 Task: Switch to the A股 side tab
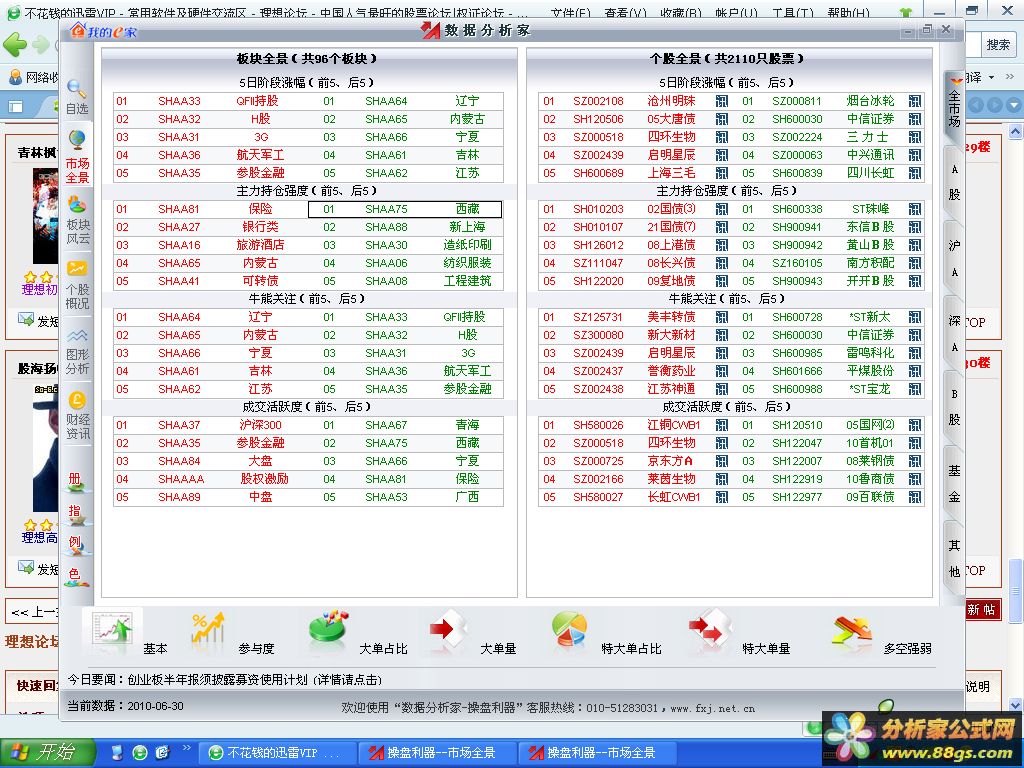tap(954, 182)
